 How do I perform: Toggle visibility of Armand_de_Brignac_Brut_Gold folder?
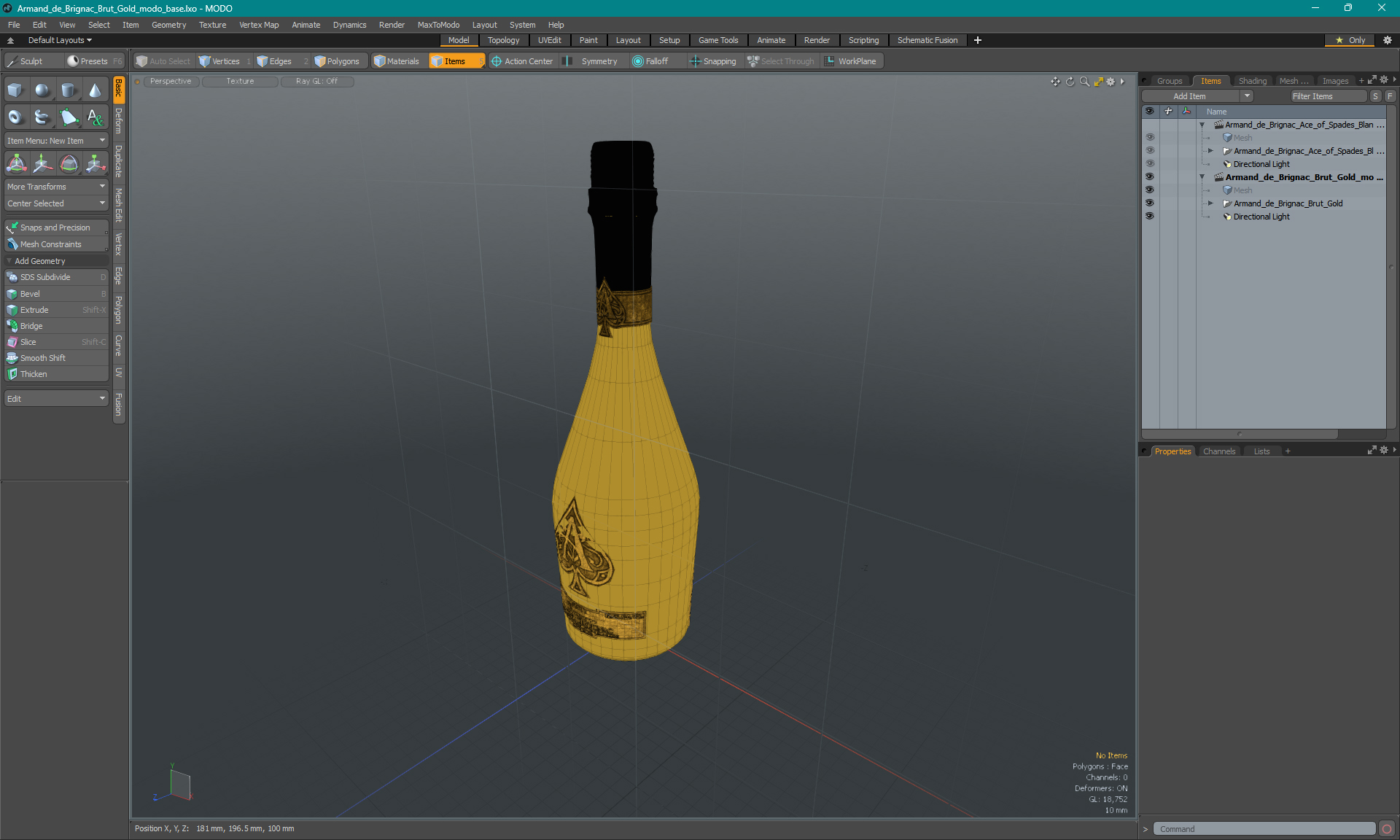pos(1150,203)
